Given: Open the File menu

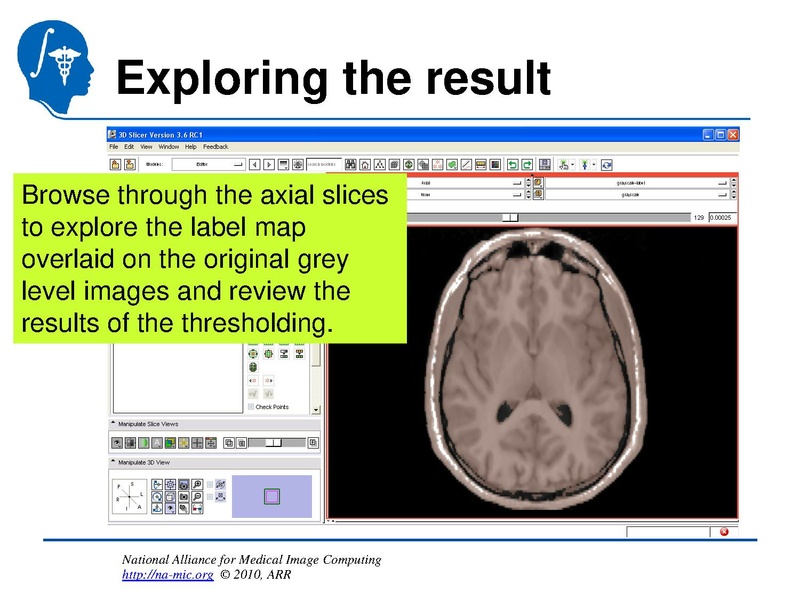Looking at the screenshot, I should click(x=113, y=147).
